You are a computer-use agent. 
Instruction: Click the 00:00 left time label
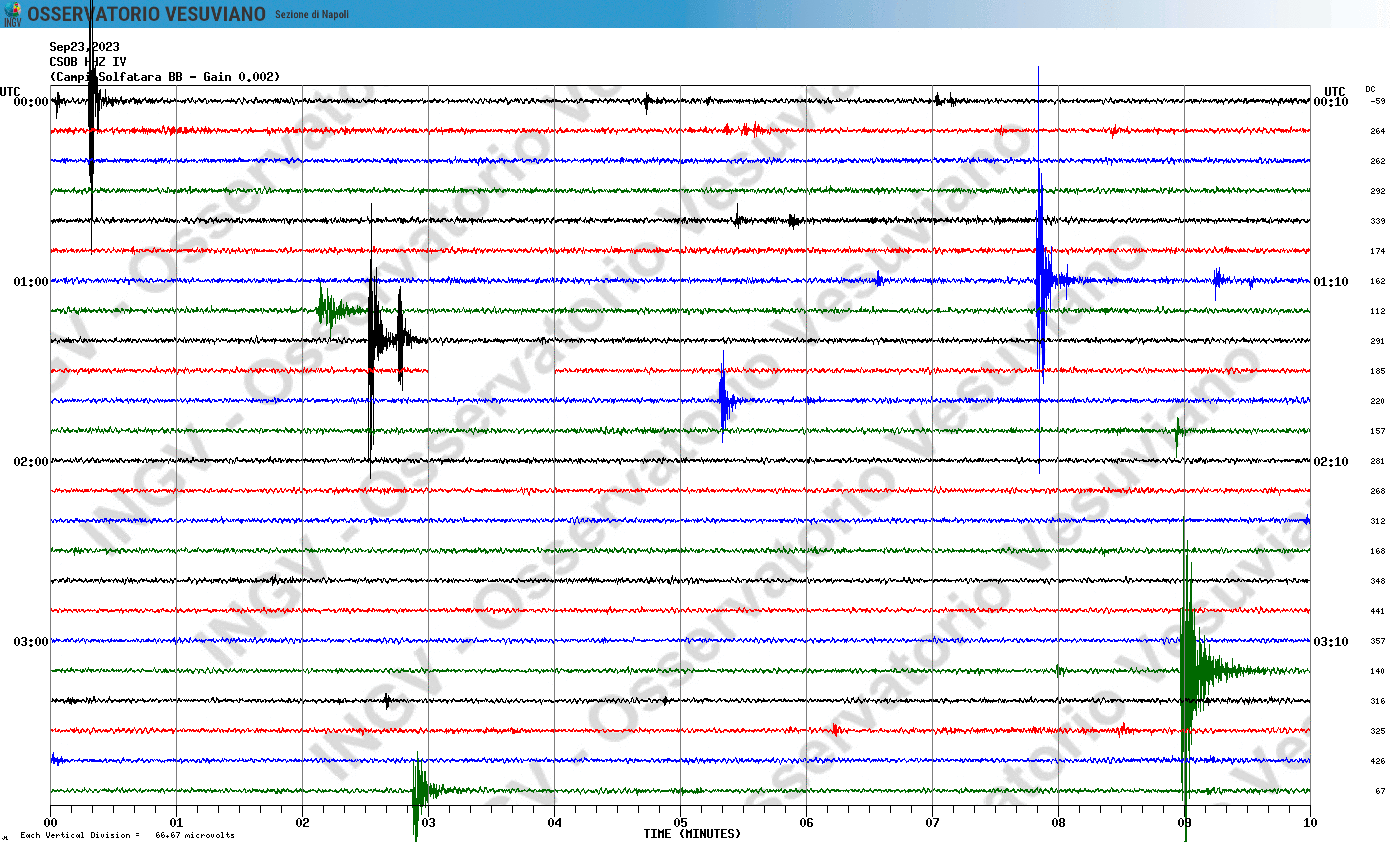coord(31,102)
